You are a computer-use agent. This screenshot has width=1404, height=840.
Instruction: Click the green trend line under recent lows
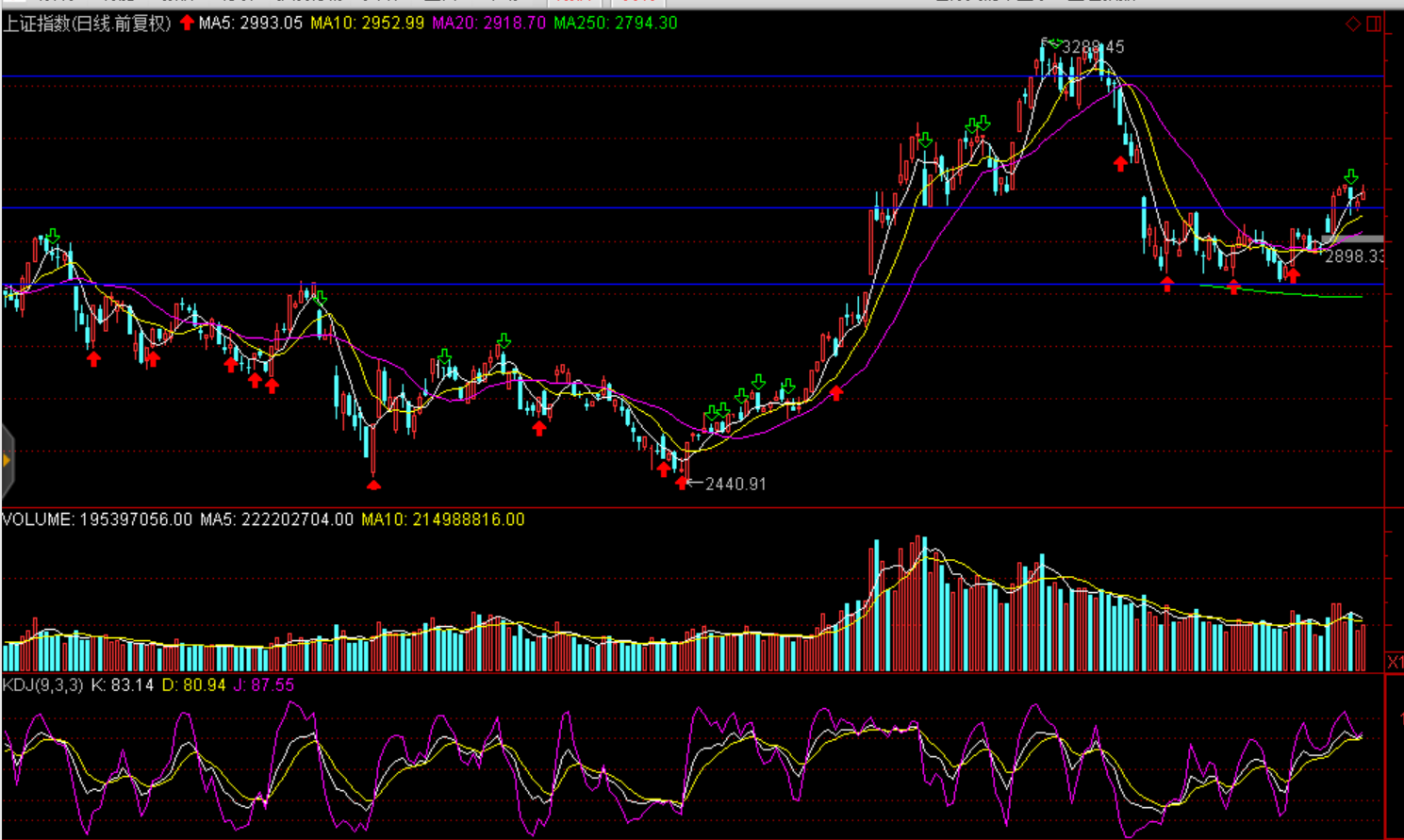1301,294
